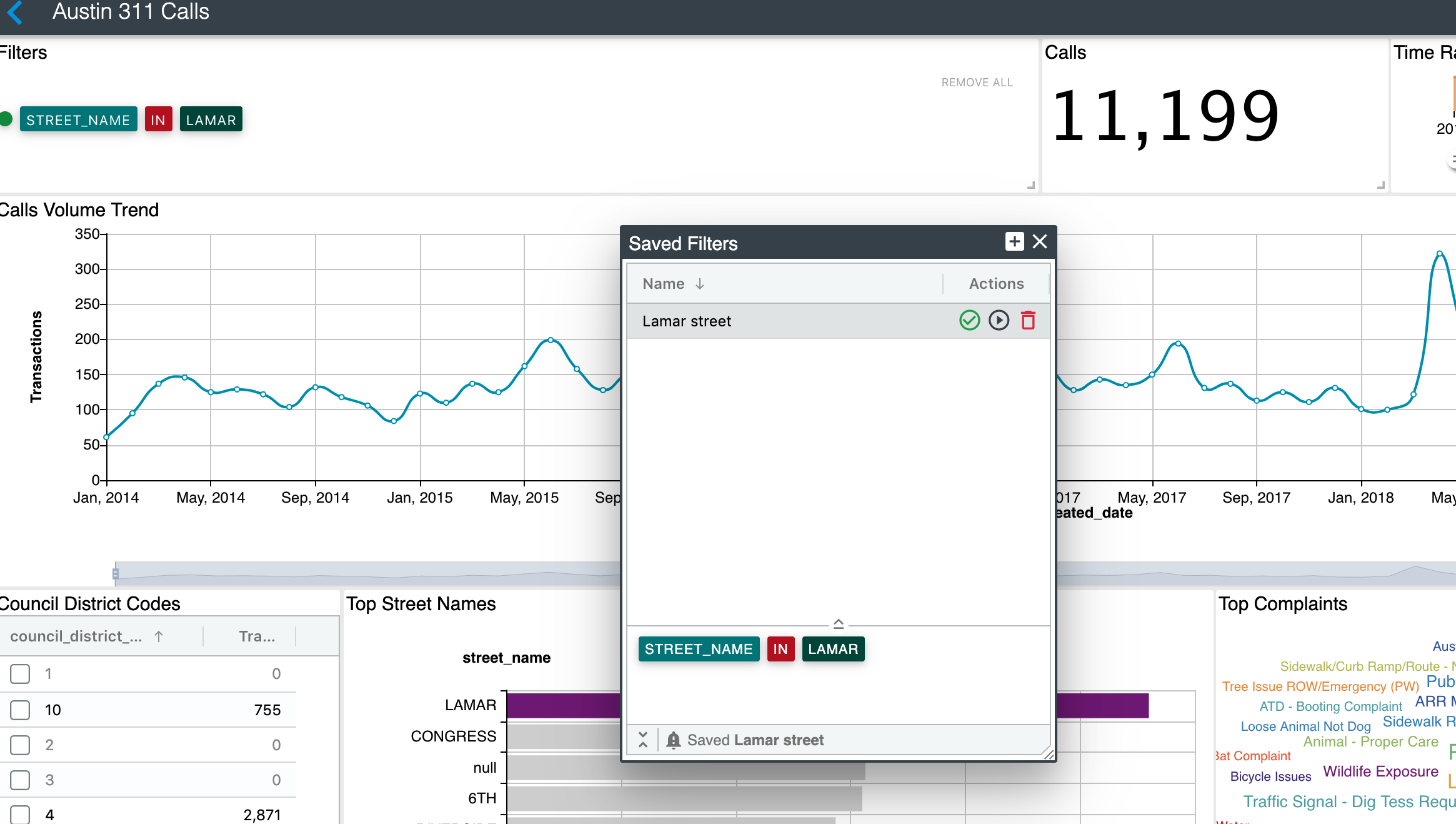Collapse the filter detail pane chevron
The width and height of the screenshot is (1456, 824).
(838, 623)
